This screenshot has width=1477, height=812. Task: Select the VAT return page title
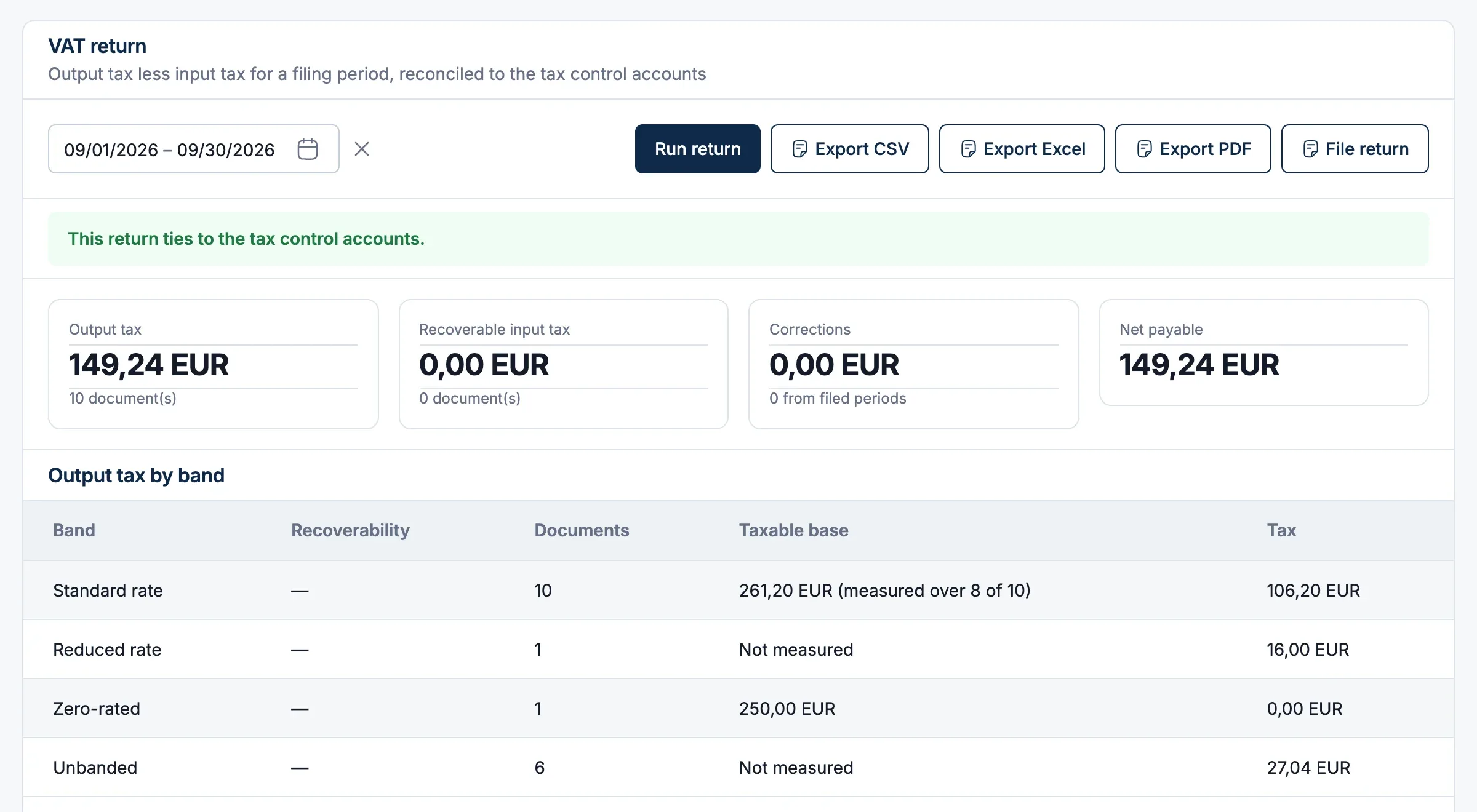[x=97, y=46]
